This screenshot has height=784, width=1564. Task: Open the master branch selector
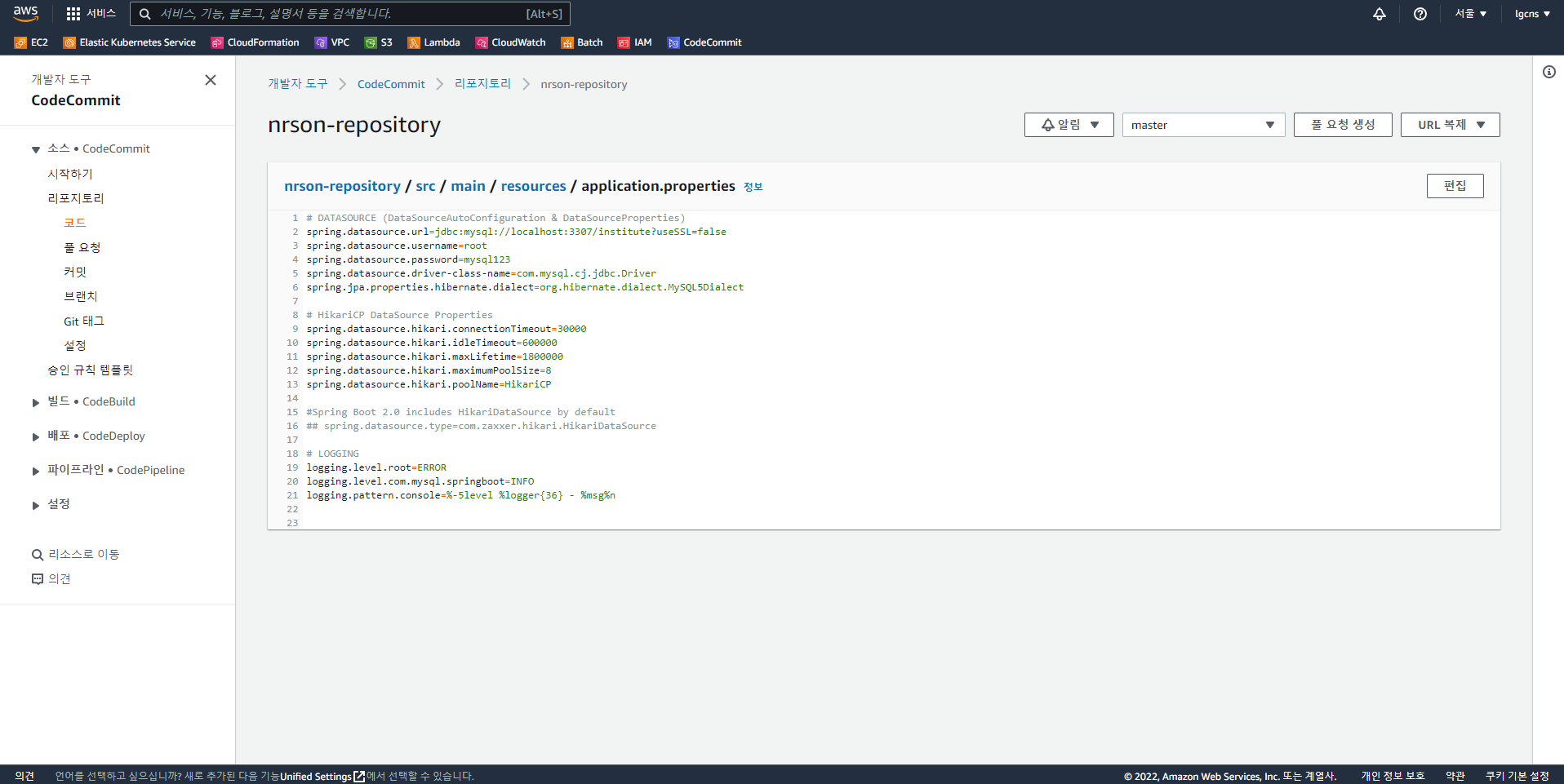pyautogui.click(x=1203, y=125)
